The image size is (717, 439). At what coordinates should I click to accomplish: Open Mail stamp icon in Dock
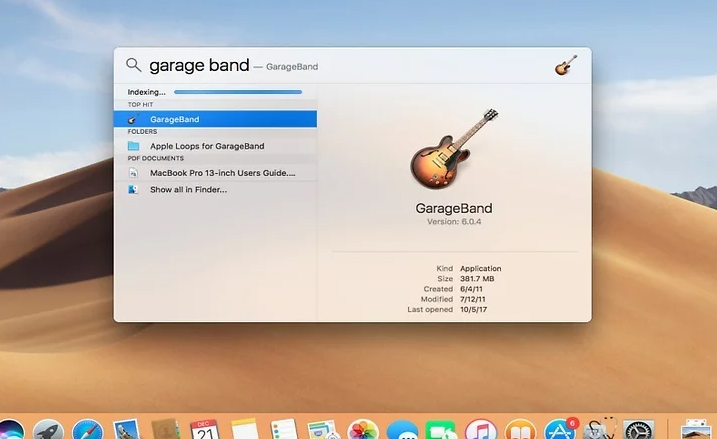pyautogui.click(x=126, y=430)
